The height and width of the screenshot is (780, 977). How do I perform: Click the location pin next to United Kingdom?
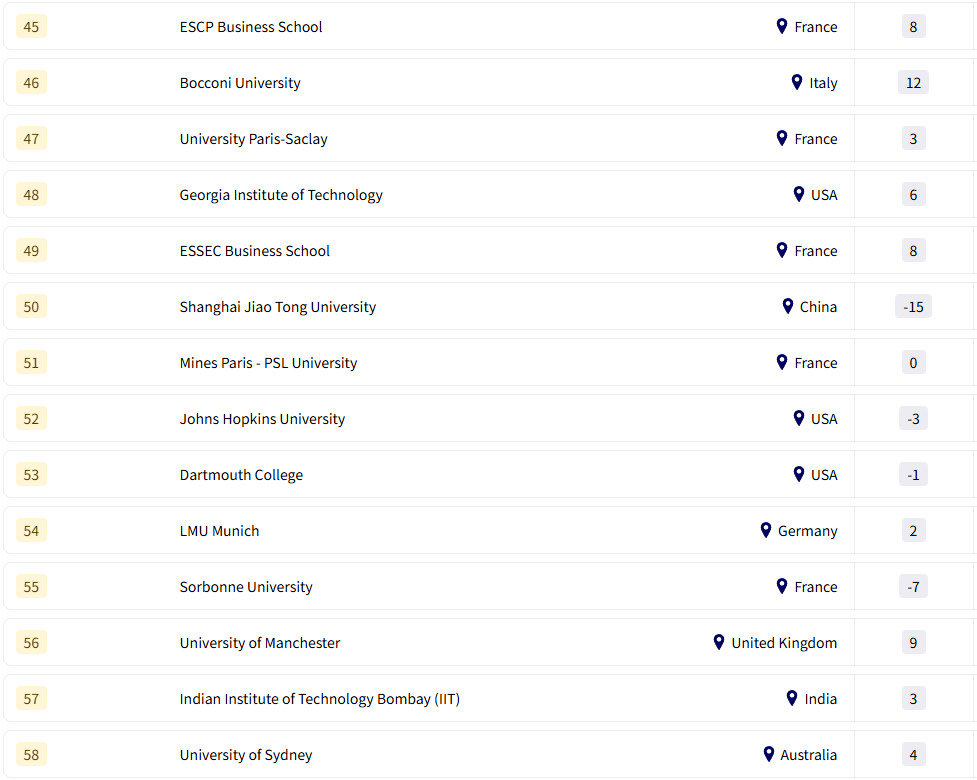[x=719, y=642]
